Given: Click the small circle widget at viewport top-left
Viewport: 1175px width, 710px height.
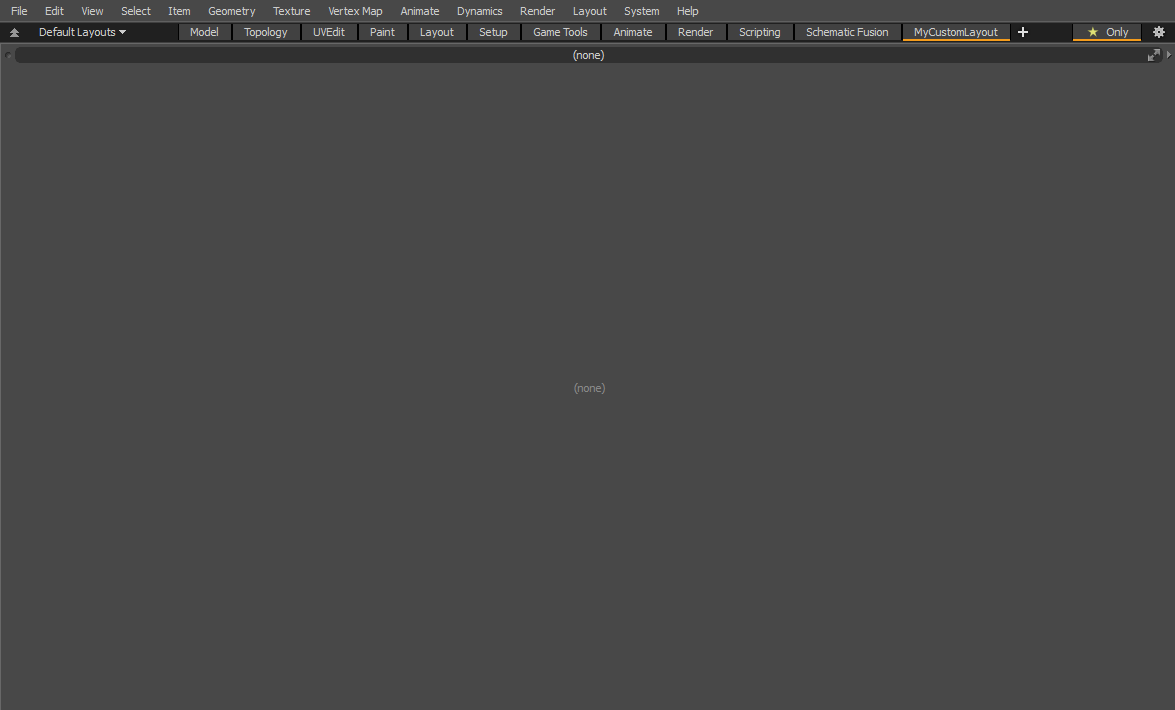Looking at the screenshot, I should pos(8,55).
